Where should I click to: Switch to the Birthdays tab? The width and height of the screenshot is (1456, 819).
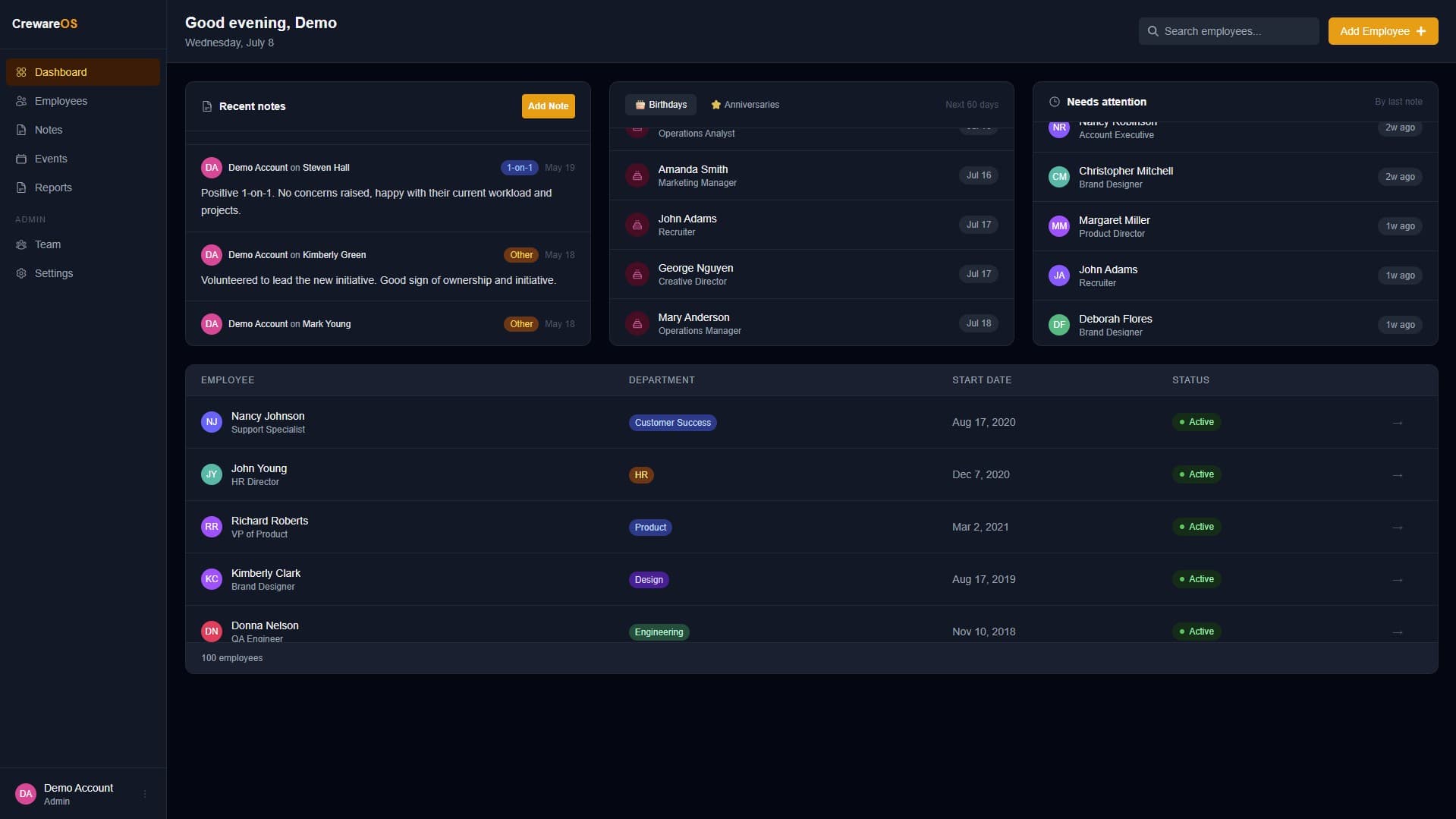661,105
